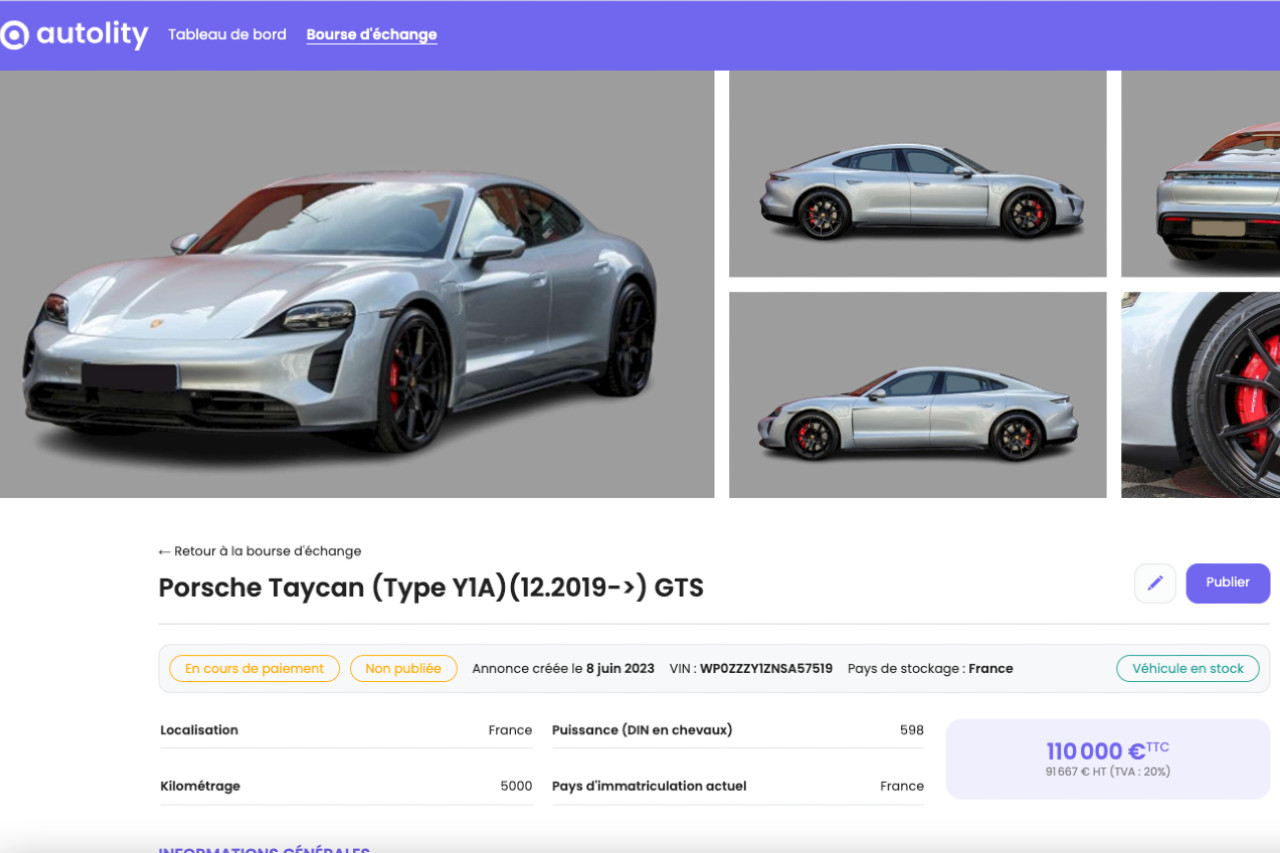Open the left-facing side profile photo
Screen dimensions: 1280x853
(x=918, y=395)
